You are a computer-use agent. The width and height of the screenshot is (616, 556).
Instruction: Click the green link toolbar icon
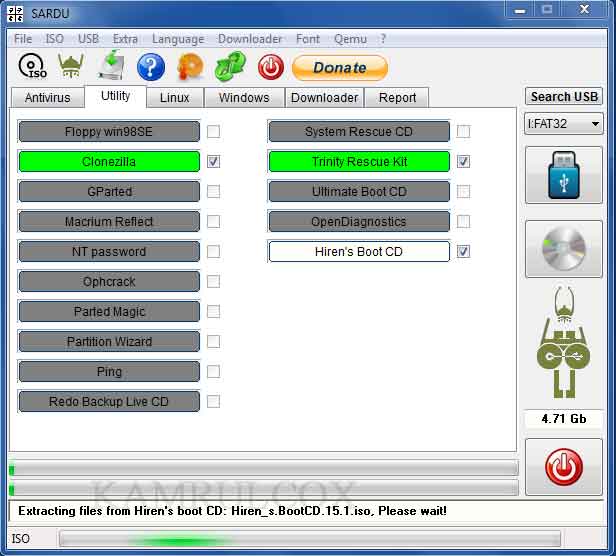coord(230,66)
